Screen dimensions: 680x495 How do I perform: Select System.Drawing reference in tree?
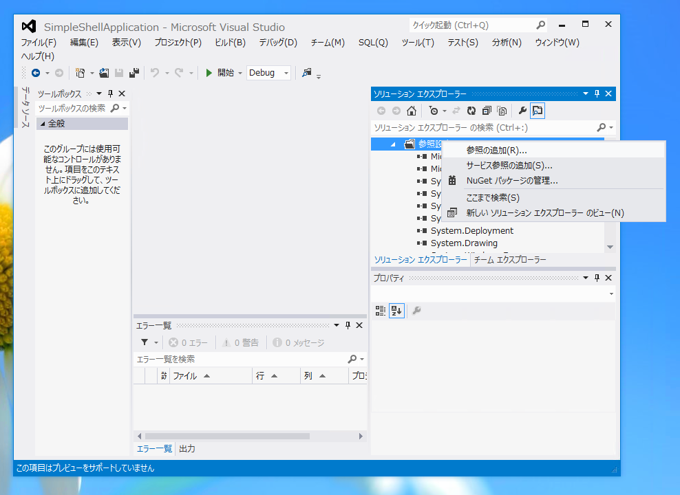[464, 243]
